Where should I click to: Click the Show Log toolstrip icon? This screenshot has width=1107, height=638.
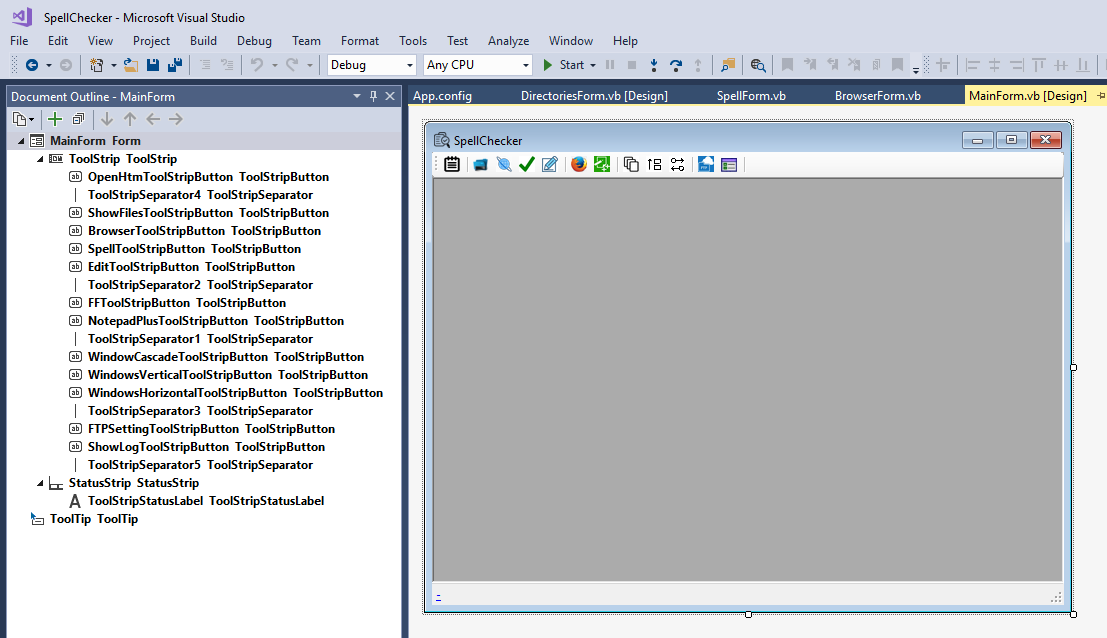729,164
